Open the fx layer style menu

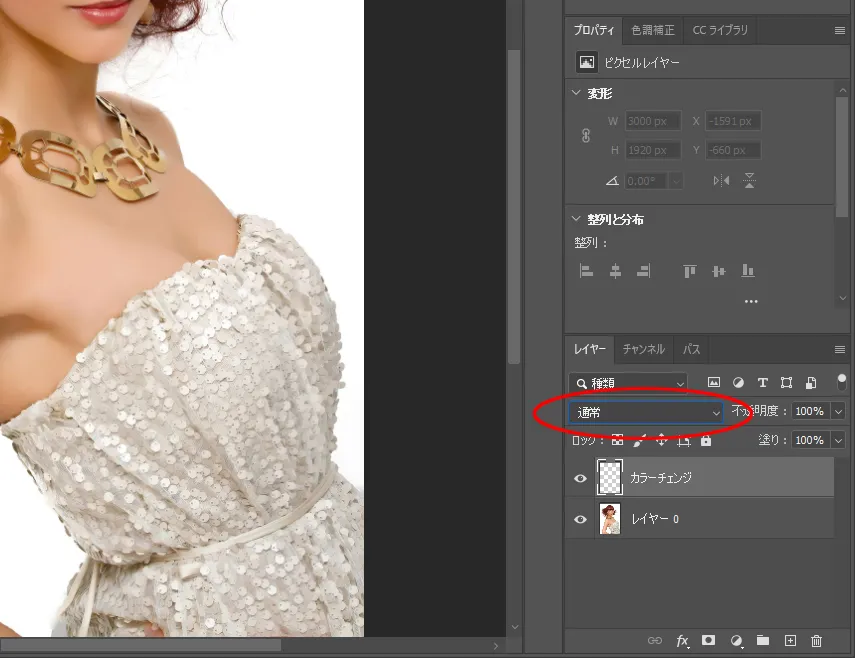tap(683, 641)
